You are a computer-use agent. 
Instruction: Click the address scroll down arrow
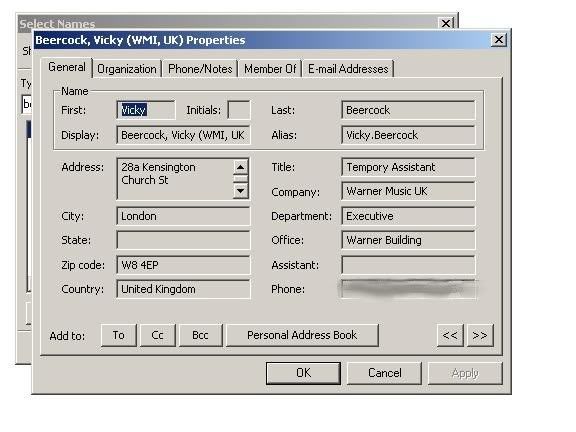click(x=241, y=191)
